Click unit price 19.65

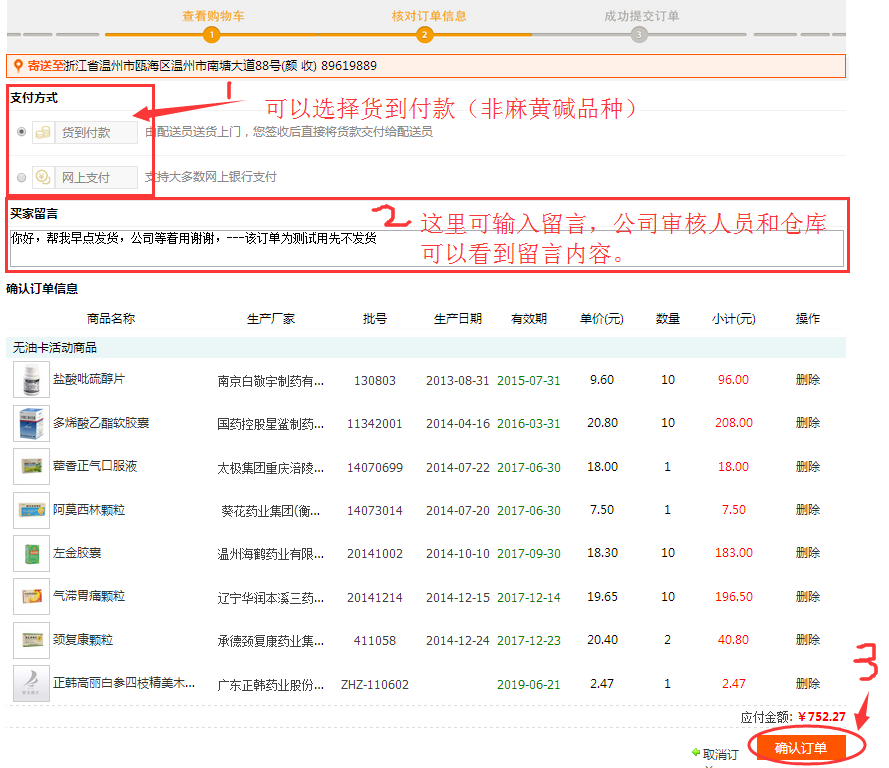coord(602,596)
